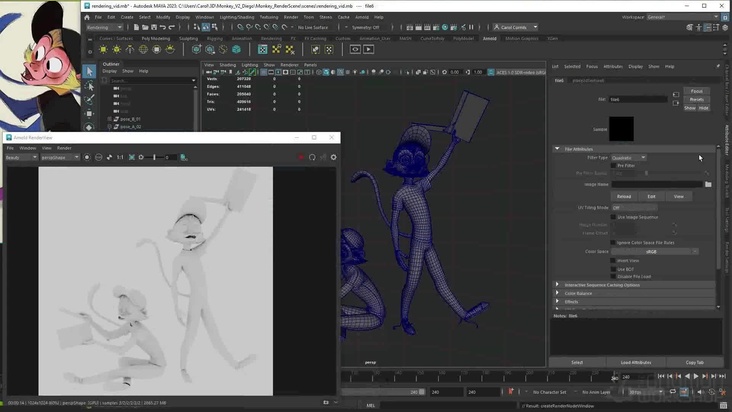Click the Reload button
Image resolution: width=732 pixels, height=412 pixels.
click(624, 196)
